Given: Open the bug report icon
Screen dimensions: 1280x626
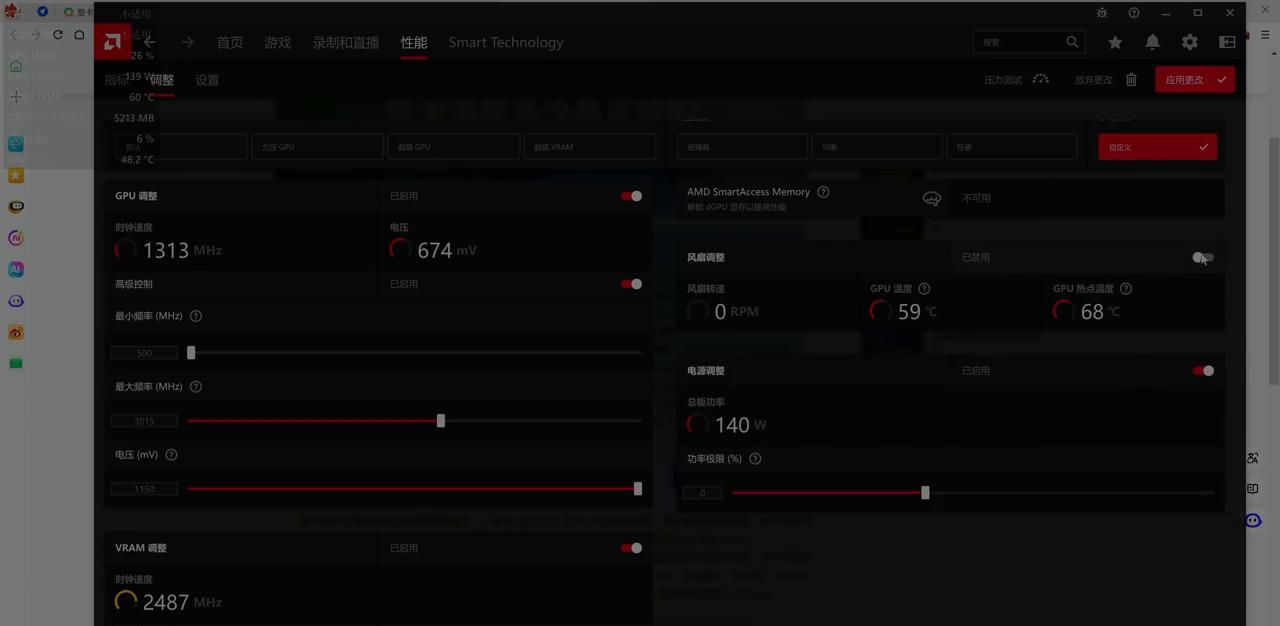Looking at the screenshot, I should [x=1102, y=13].
